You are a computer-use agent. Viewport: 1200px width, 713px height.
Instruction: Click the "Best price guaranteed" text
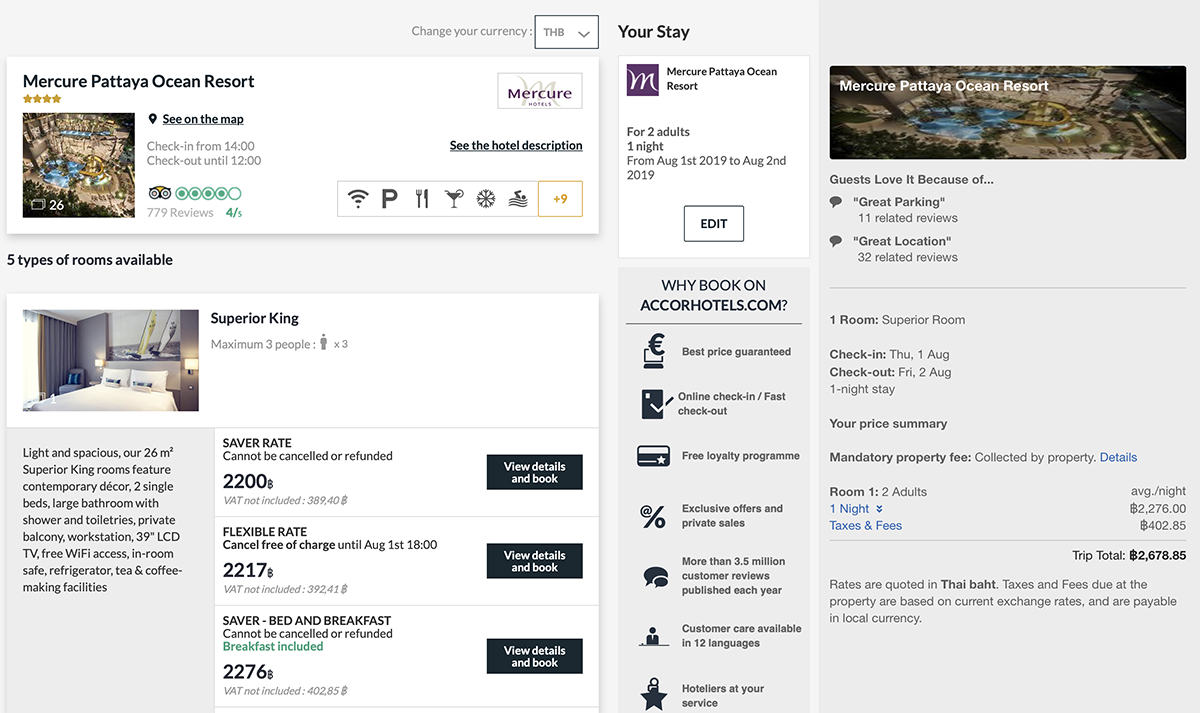coord(736,352)
